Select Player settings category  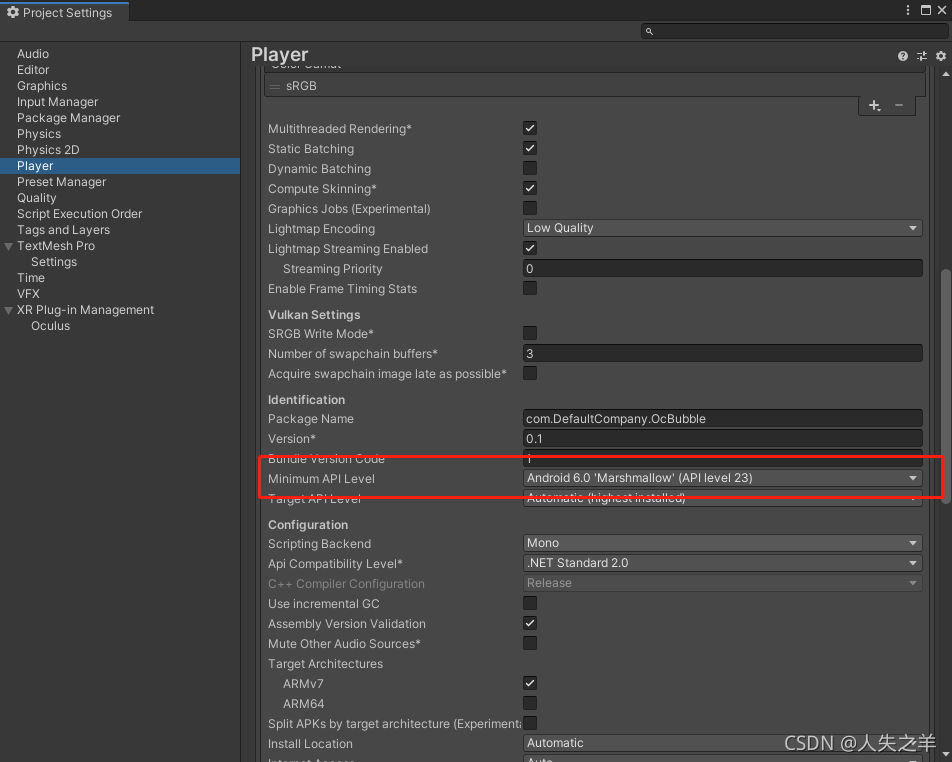(x=120, y=166)
